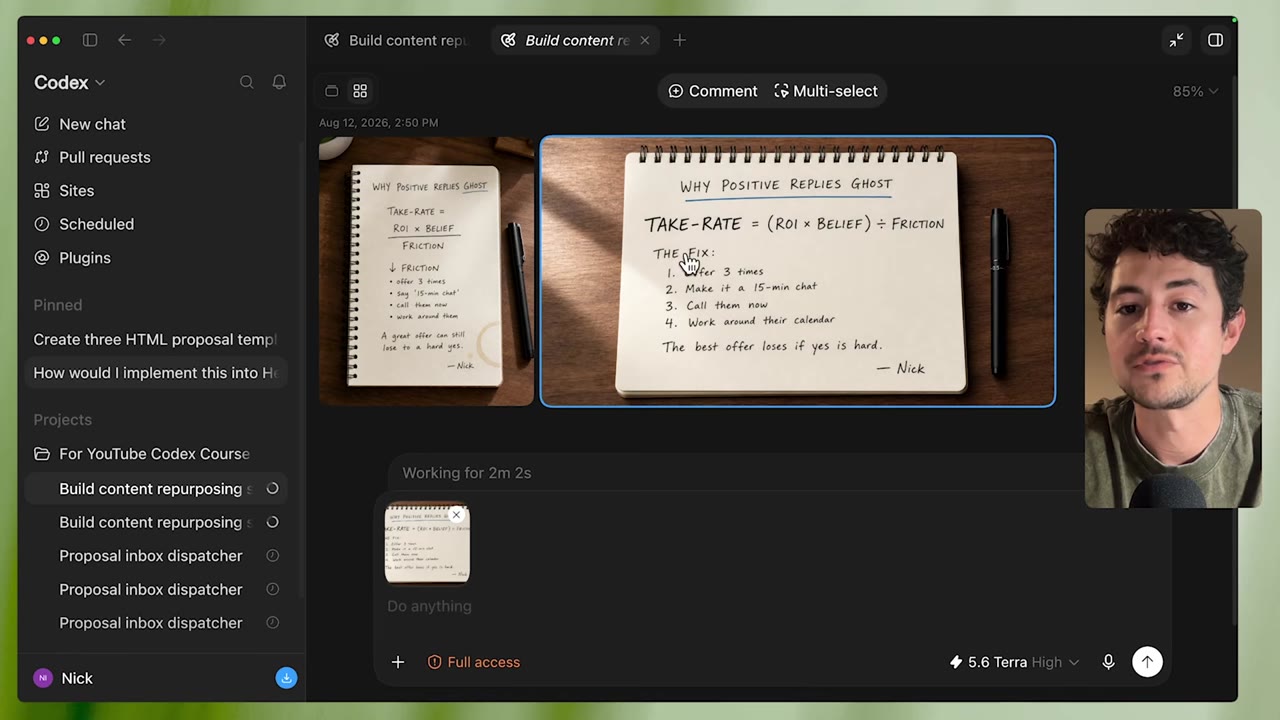The width and height of the screenshot is (1280, 720).
Task: Open the 5.6 Terra High model dropdown
Action: click(x=1014, y=662)
